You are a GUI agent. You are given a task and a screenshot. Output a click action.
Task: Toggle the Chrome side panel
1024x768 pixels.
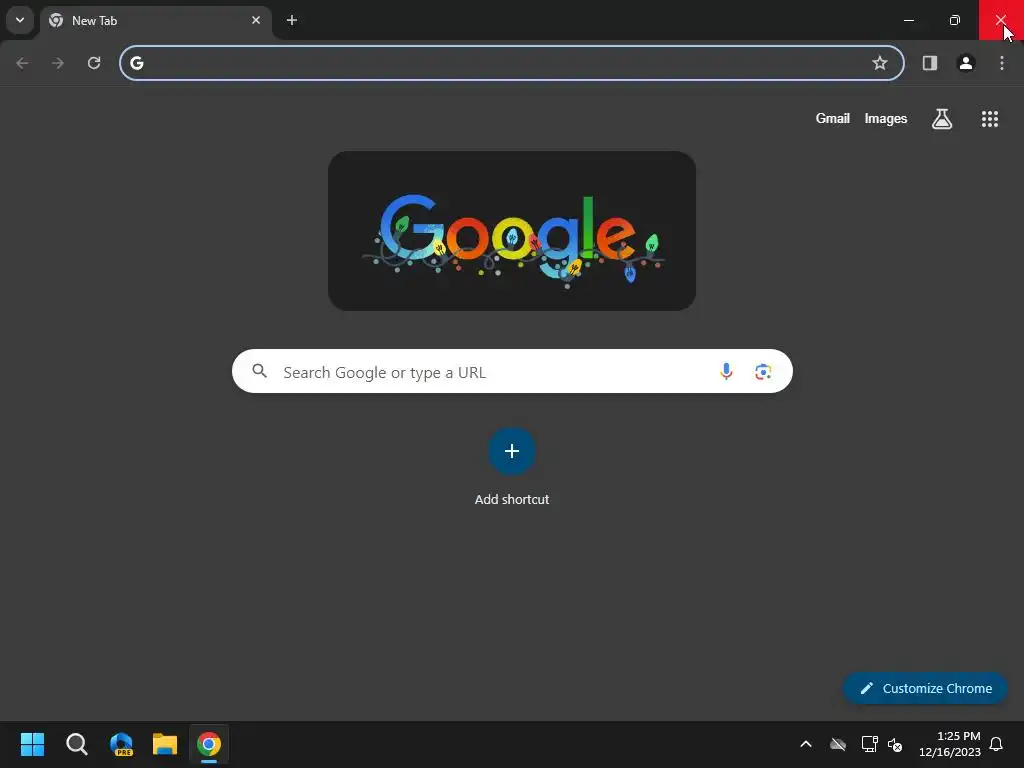click(x=930, y=63)
